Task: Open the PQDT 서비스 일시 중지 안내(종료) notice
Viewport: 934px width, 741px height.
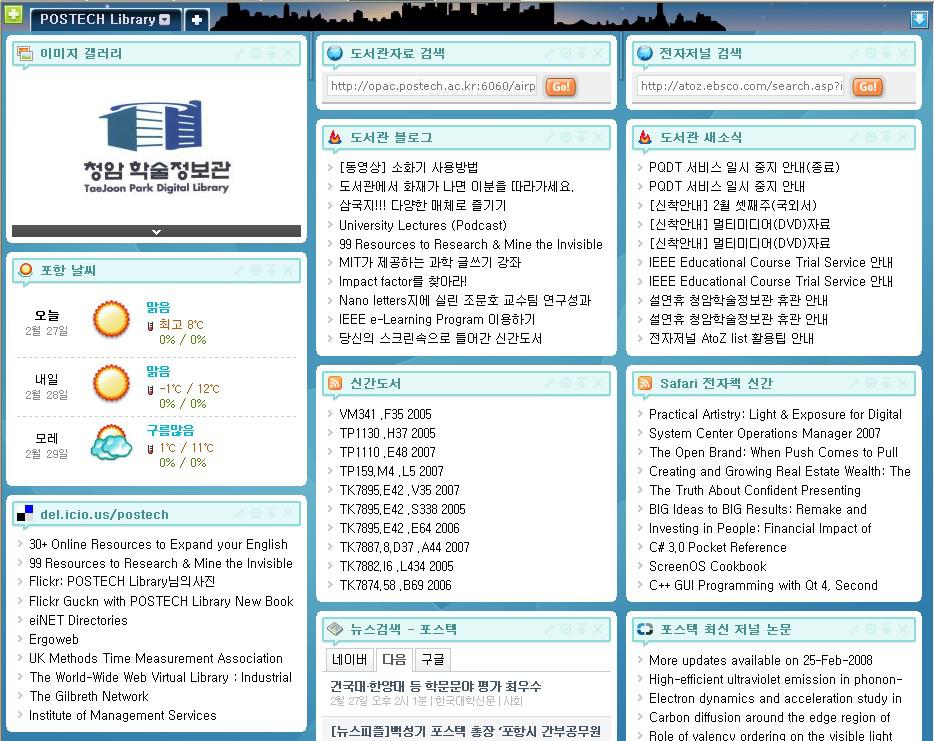Action: tap(744, 167)
